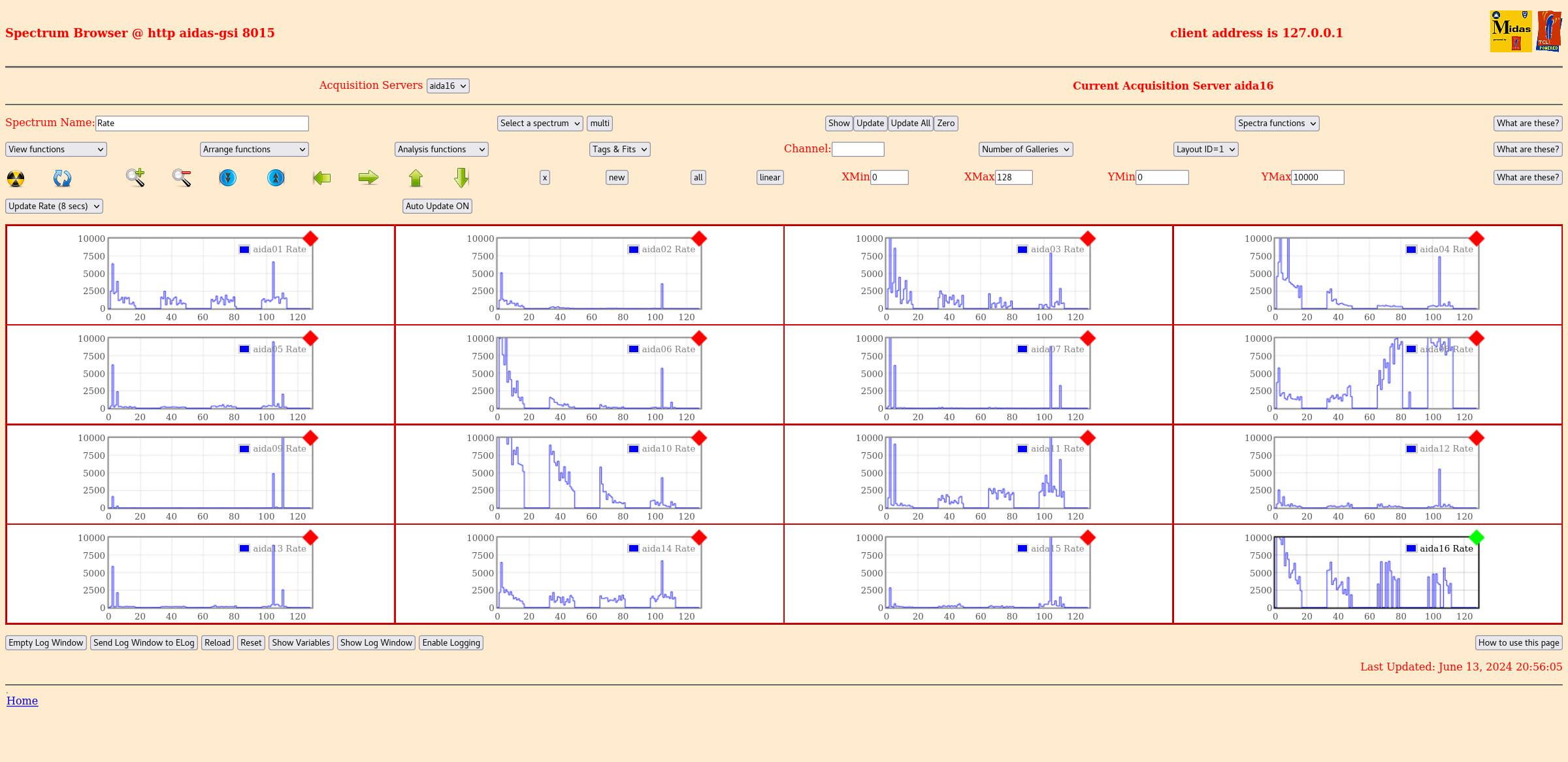Screen dimensions: 1568x762
Task: Click the blue refresh/update icon
Action: tap(62, 177)
